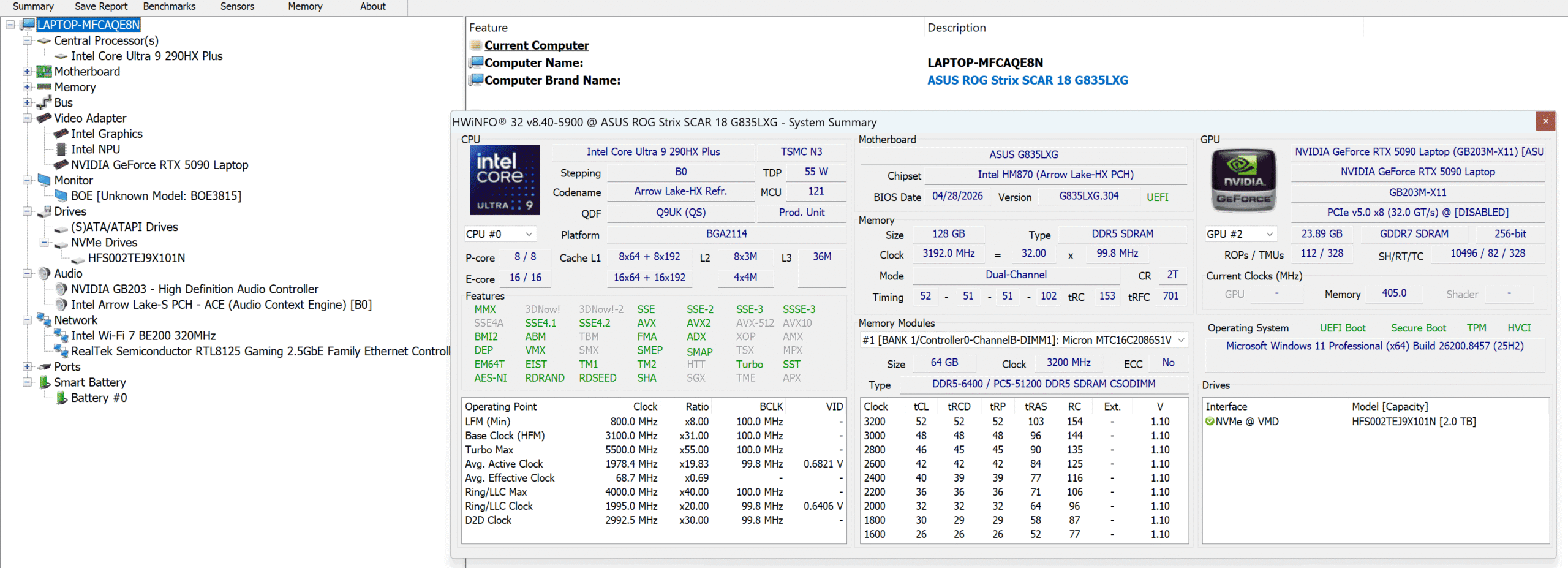The height and width of the screenshot is (568, 1568).
Task: Click the 3200 row in memory timing table
Action: [x=1024, y=422]
